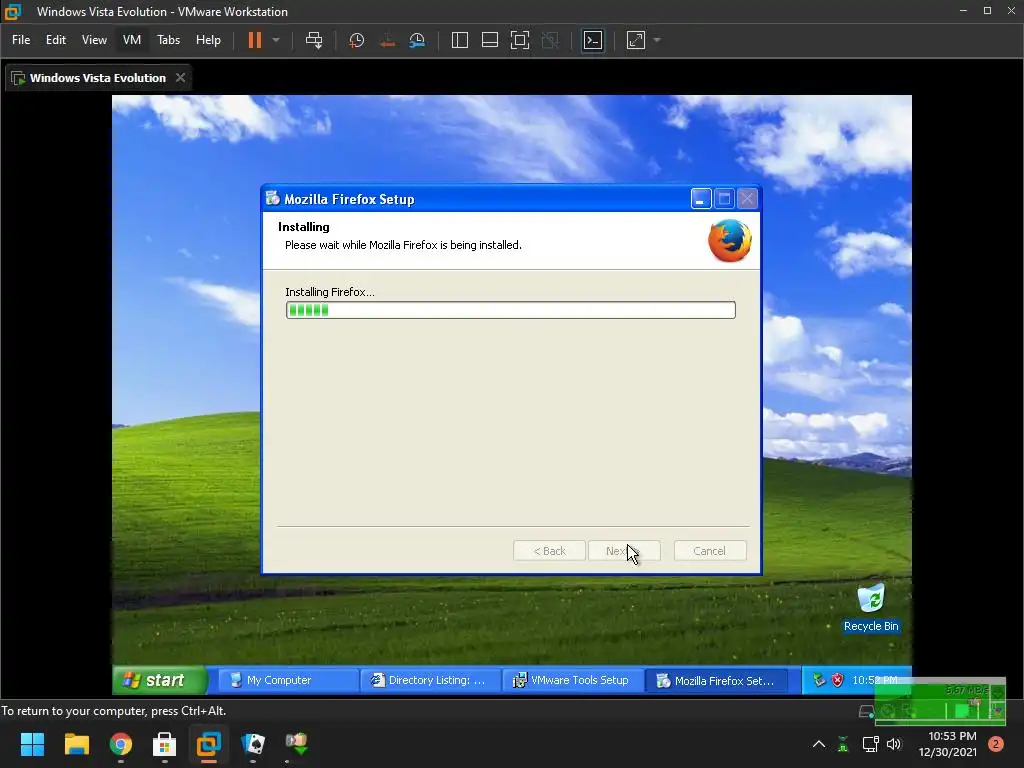Image resolution: width=1024 pixels, height=768 pixels.
Task: Click the XP network tray icon
Action: tap(819, 680)
